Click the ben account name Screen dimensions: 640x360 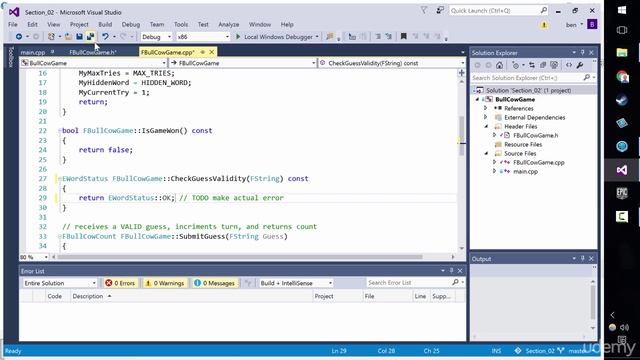pyautogui.click(x=571, y=25)
